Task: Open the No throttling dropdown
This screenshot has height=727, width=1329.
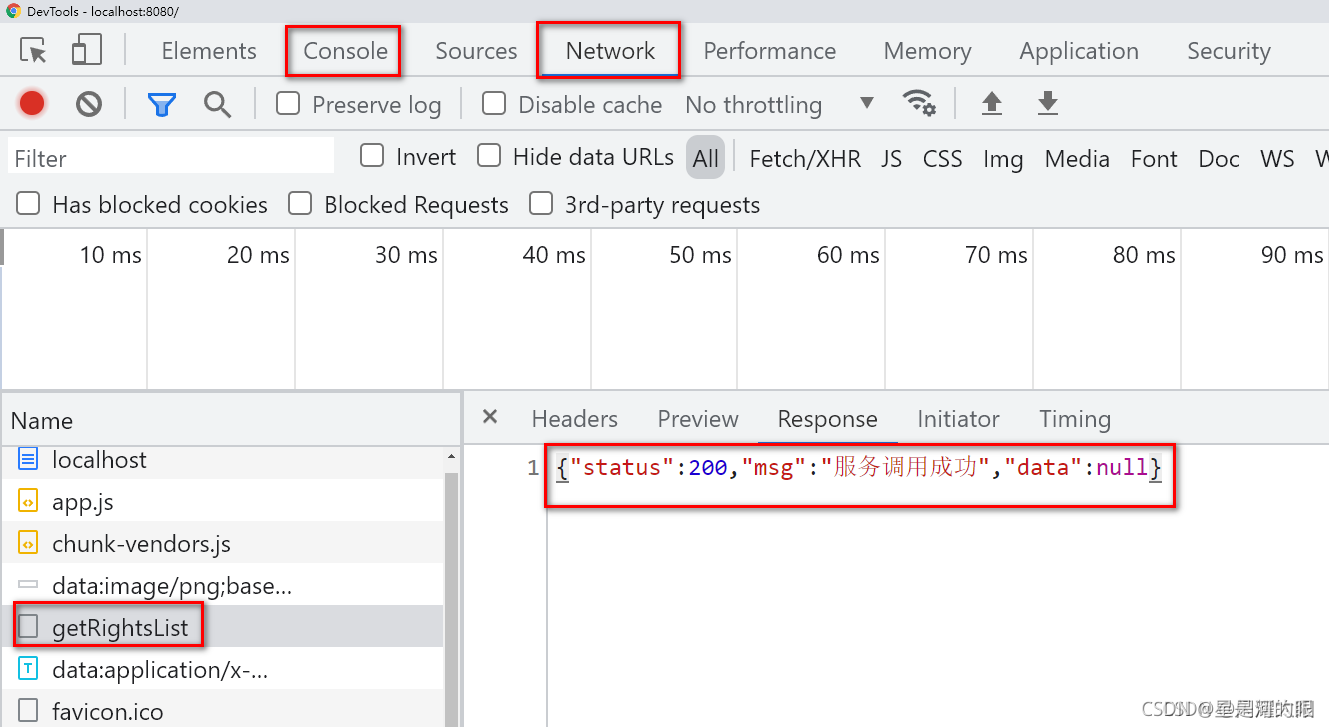Action: click(x=780, y=104)
